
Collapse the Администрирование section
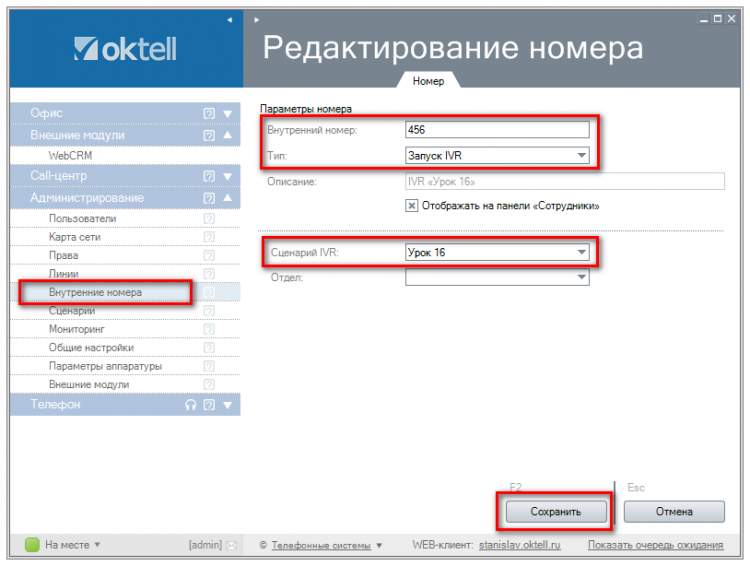227,198
